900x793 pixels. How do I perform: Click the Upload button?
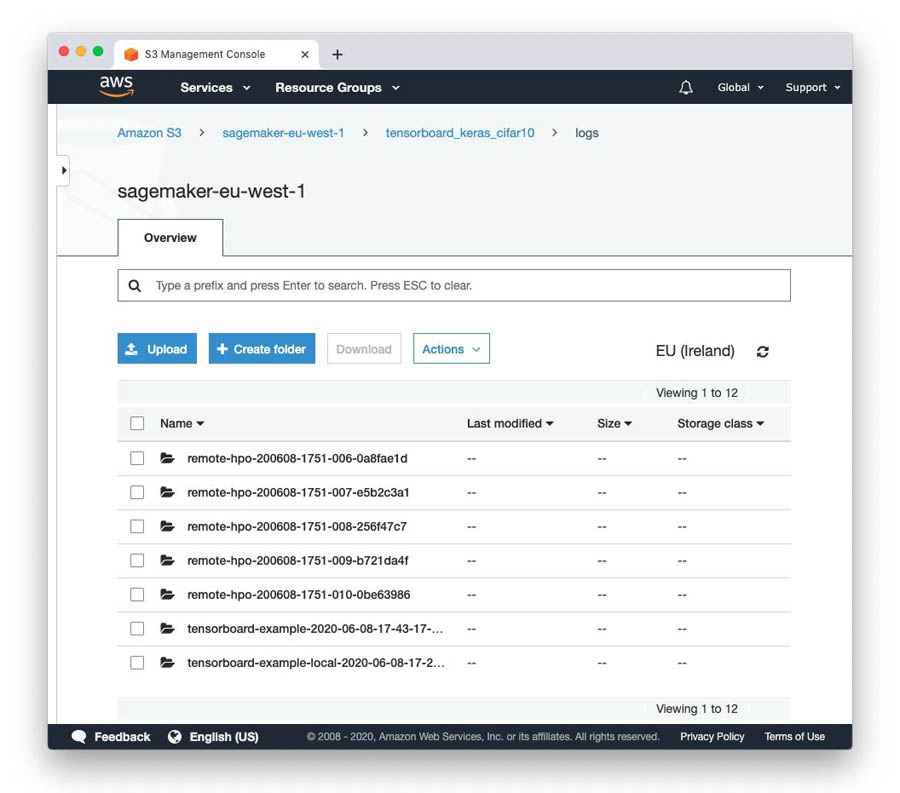157,349
